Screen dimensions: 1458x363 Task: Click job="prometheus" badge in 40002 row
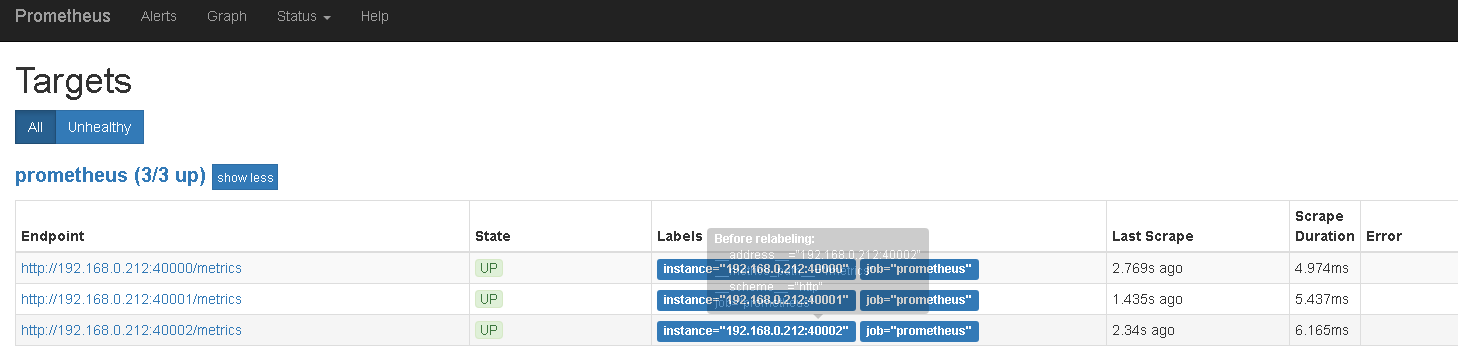pyautogui.click(x=919, y=331)
